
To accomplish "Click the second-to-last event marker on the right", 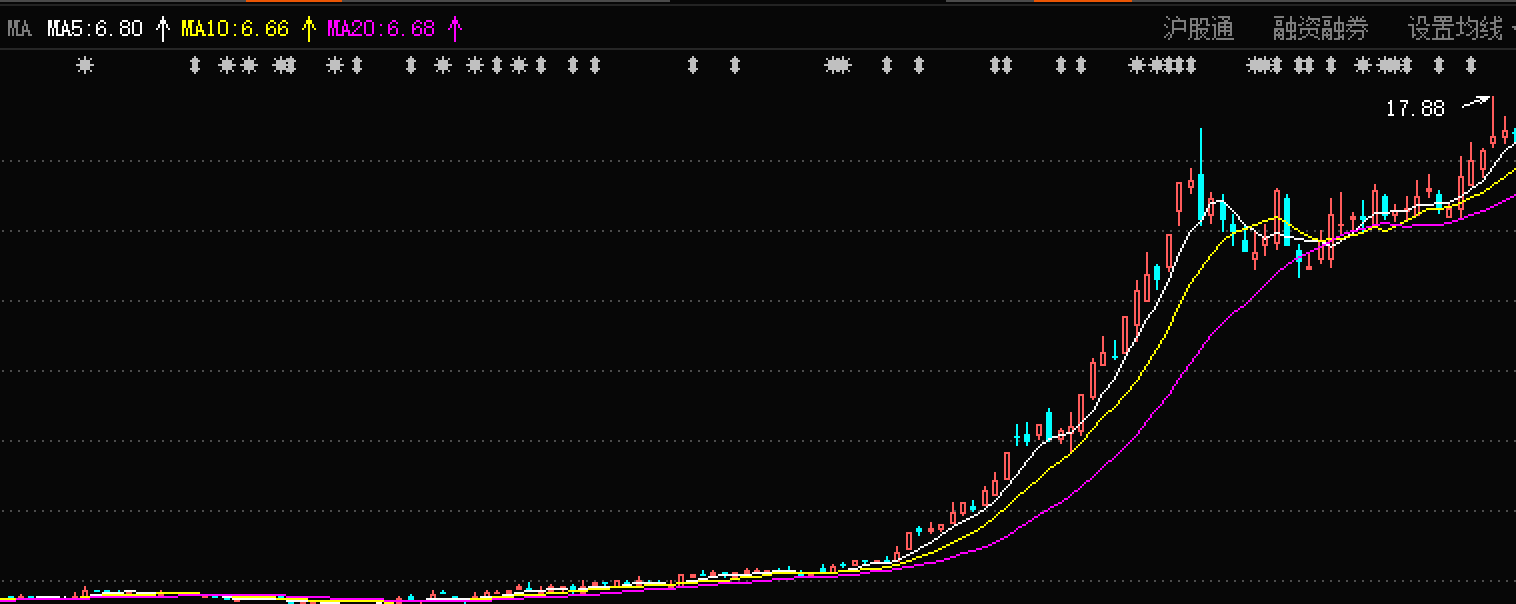I will point(1439,66).
